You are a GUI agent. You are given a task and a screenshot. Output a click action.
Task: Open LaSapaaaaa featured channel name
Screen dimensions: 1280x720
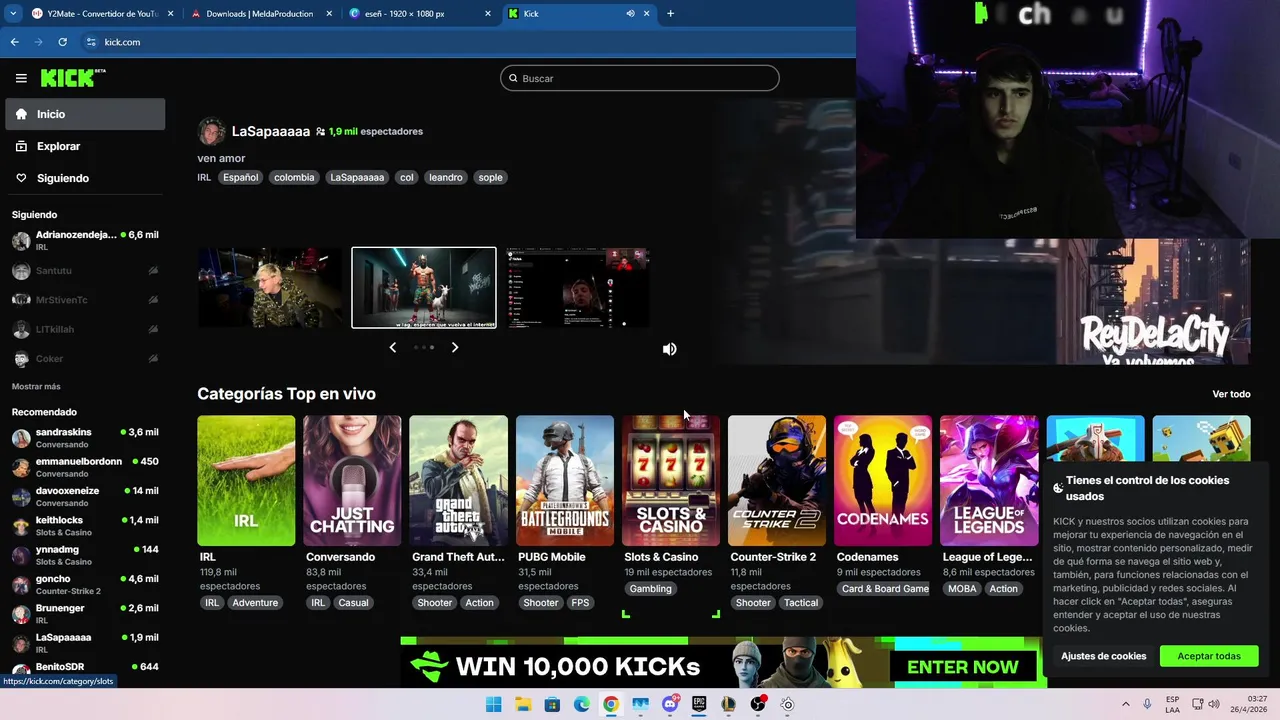click(271, 131)
